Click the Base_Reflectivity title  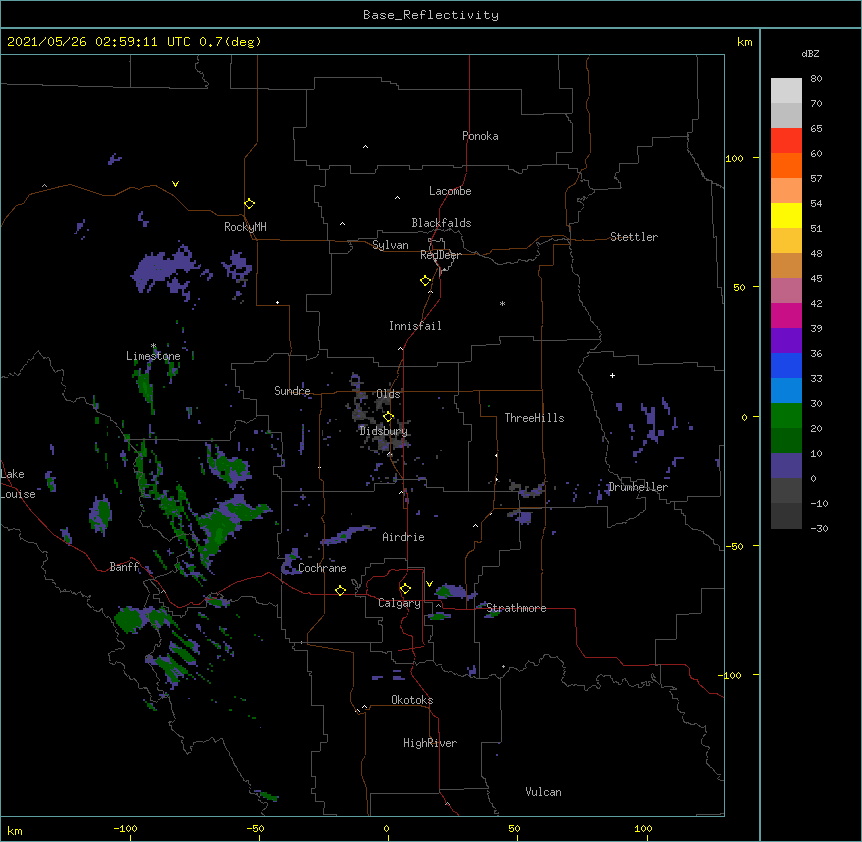[x=431, y=15]
